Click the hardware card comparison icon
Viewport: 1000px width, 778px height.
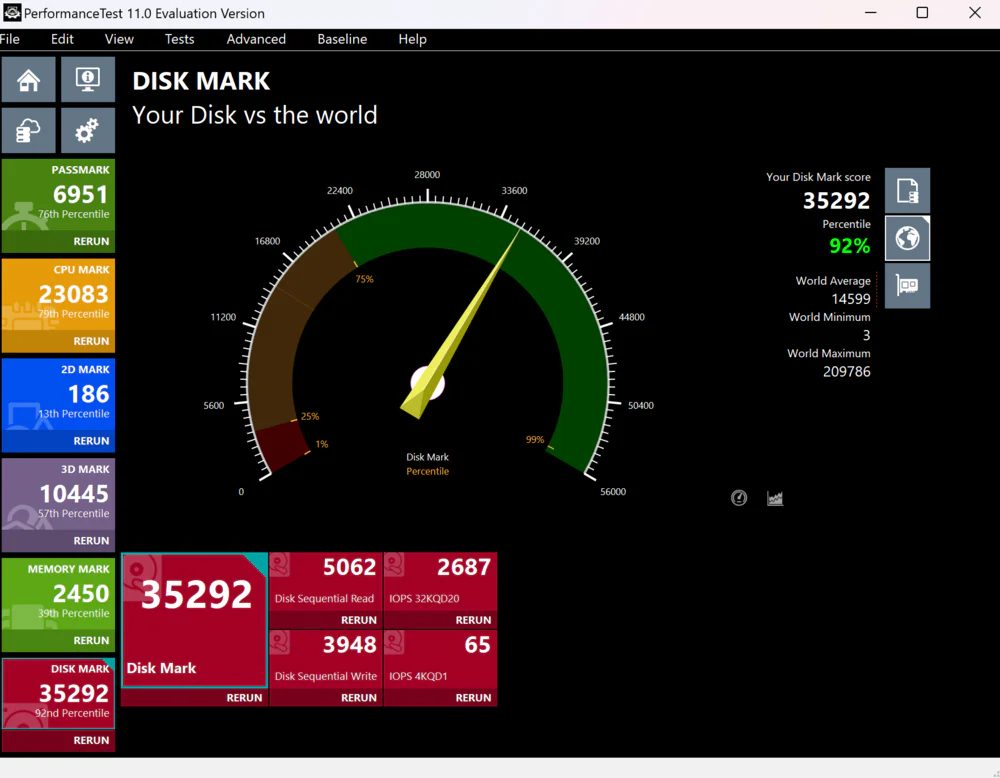click(907, 286)
